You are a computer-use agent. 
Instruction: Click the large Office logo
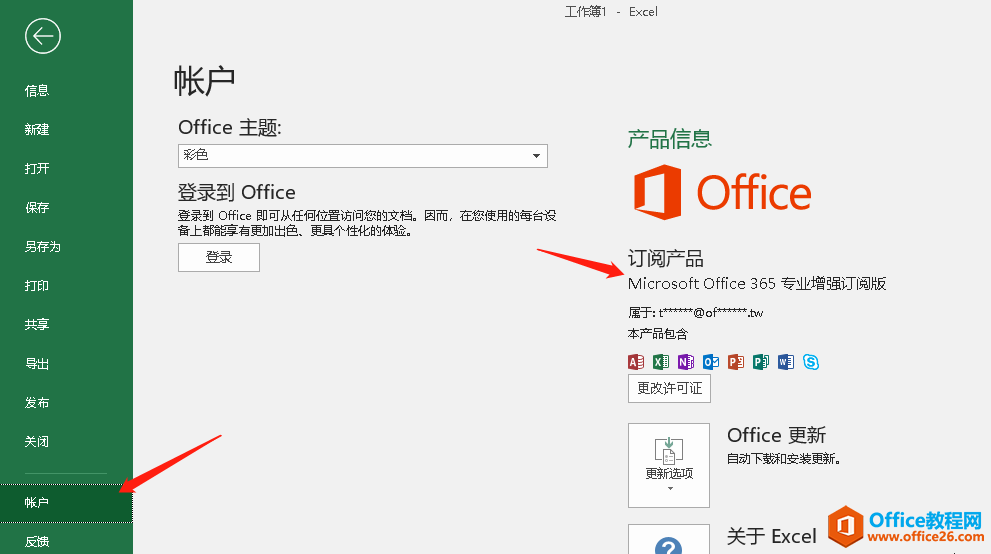pos(722,192)
